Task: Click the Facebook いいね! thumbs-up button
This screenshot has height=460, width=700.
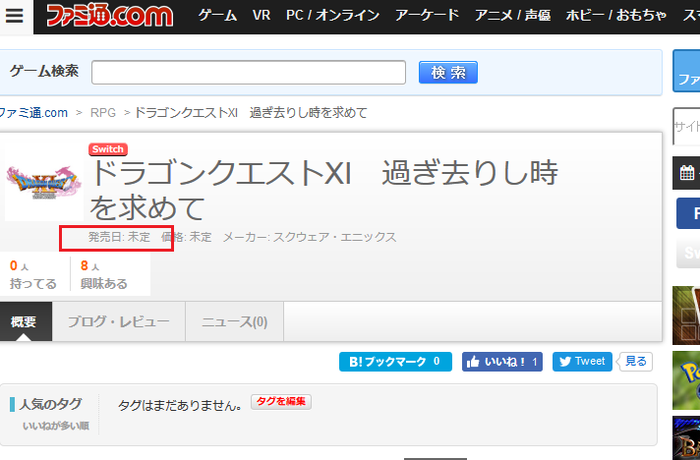Action: point(502,362)
